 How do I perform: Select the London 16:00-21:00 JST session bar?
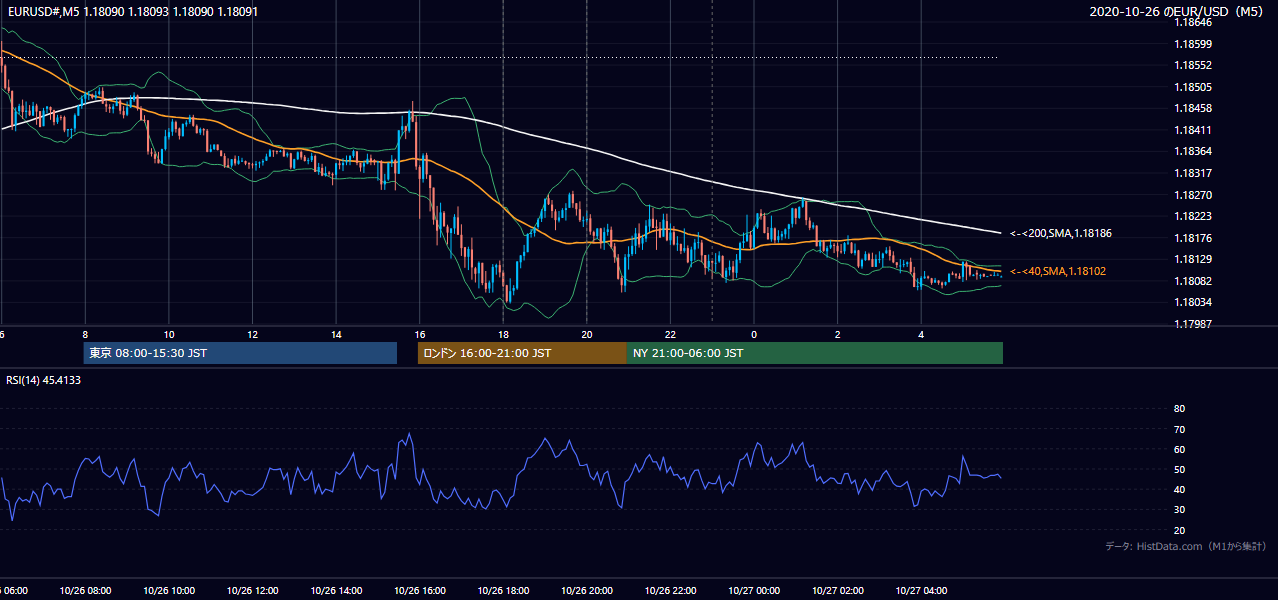pyautogui.click(x=522, y=353)
